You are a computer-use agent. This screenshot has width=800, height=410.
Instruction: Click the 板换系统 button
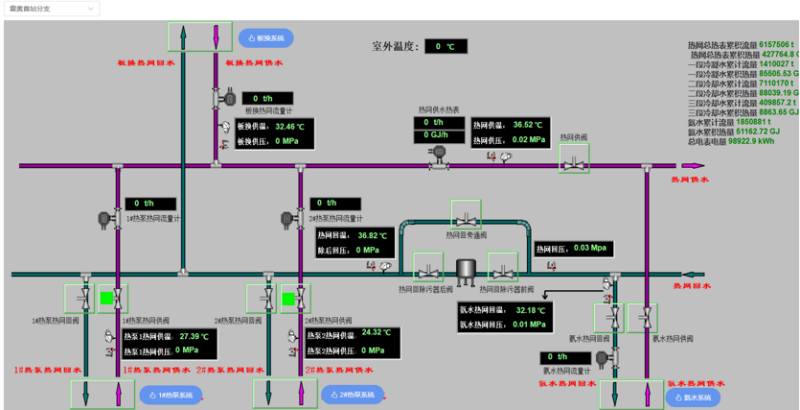(266, 38)
